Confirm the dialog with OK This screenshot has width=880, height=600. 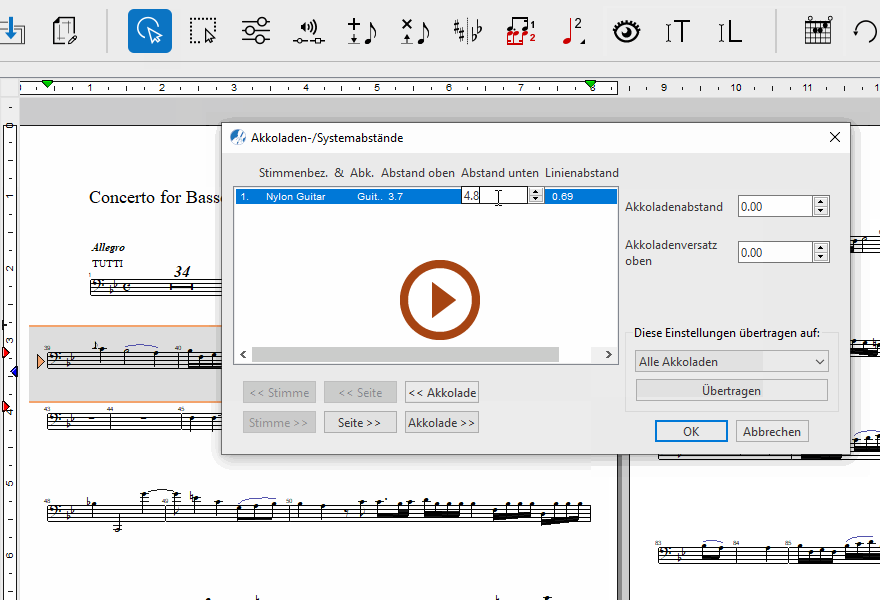pos(691,432)
